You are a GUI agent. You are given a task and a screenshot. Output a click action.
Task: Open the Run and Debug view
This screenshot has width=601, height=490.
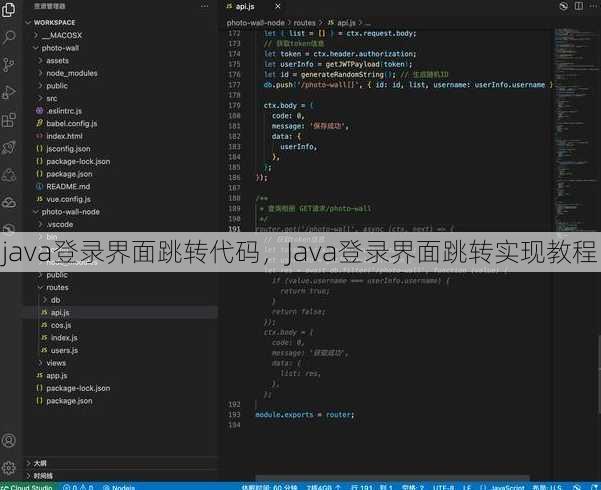(x=8, y=92)
